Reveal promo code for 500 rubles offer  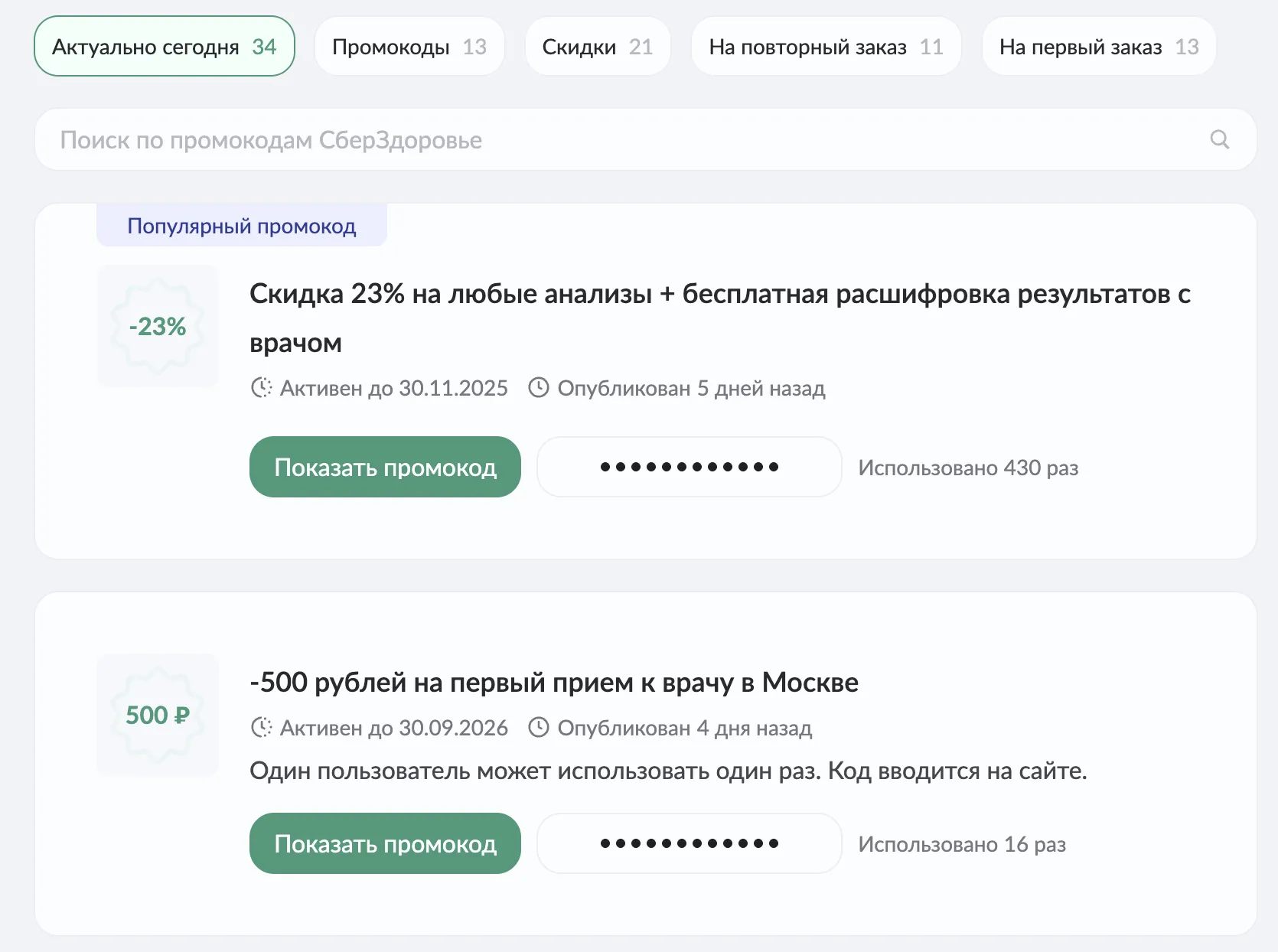click(385, 844)
